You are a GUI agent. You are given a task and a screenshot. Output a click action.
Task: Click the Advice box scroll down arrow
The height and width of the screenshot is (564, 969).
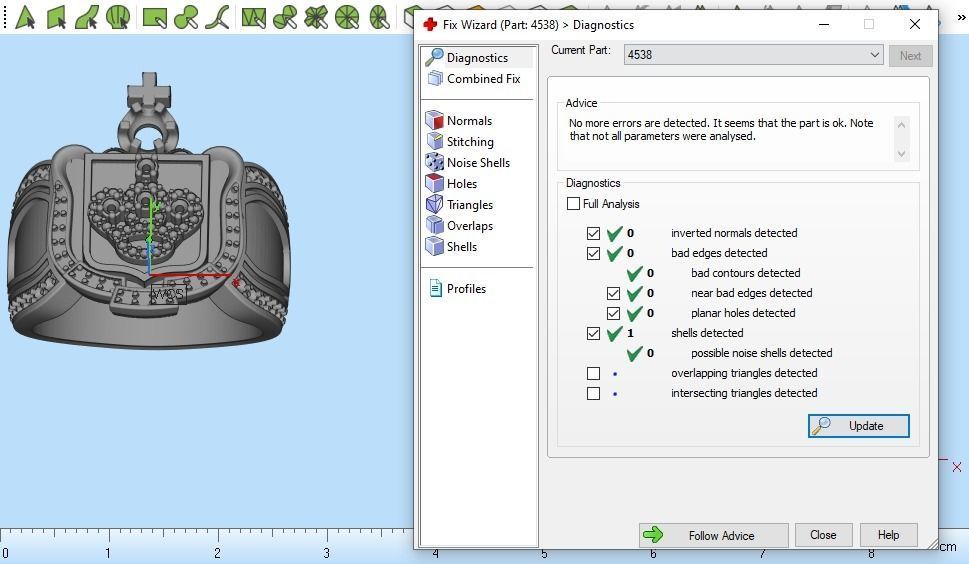tap(902, 153)
